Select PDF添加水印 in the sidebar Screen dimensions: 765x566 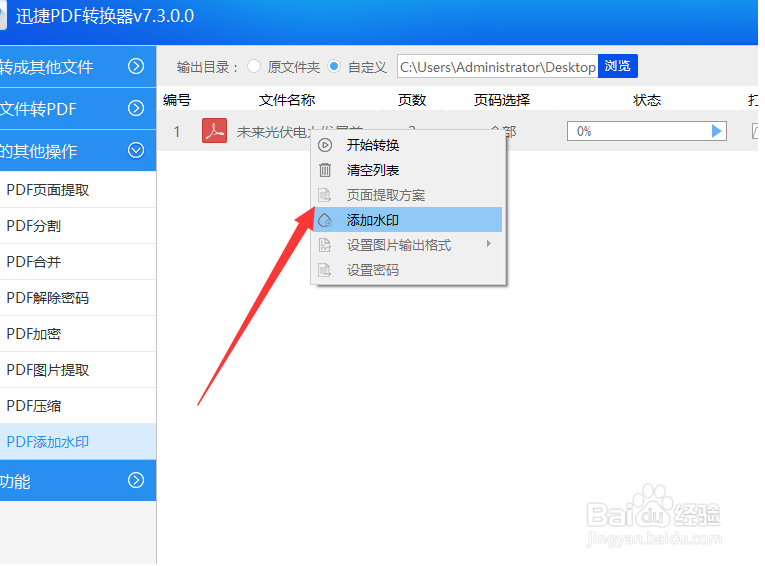78,442
